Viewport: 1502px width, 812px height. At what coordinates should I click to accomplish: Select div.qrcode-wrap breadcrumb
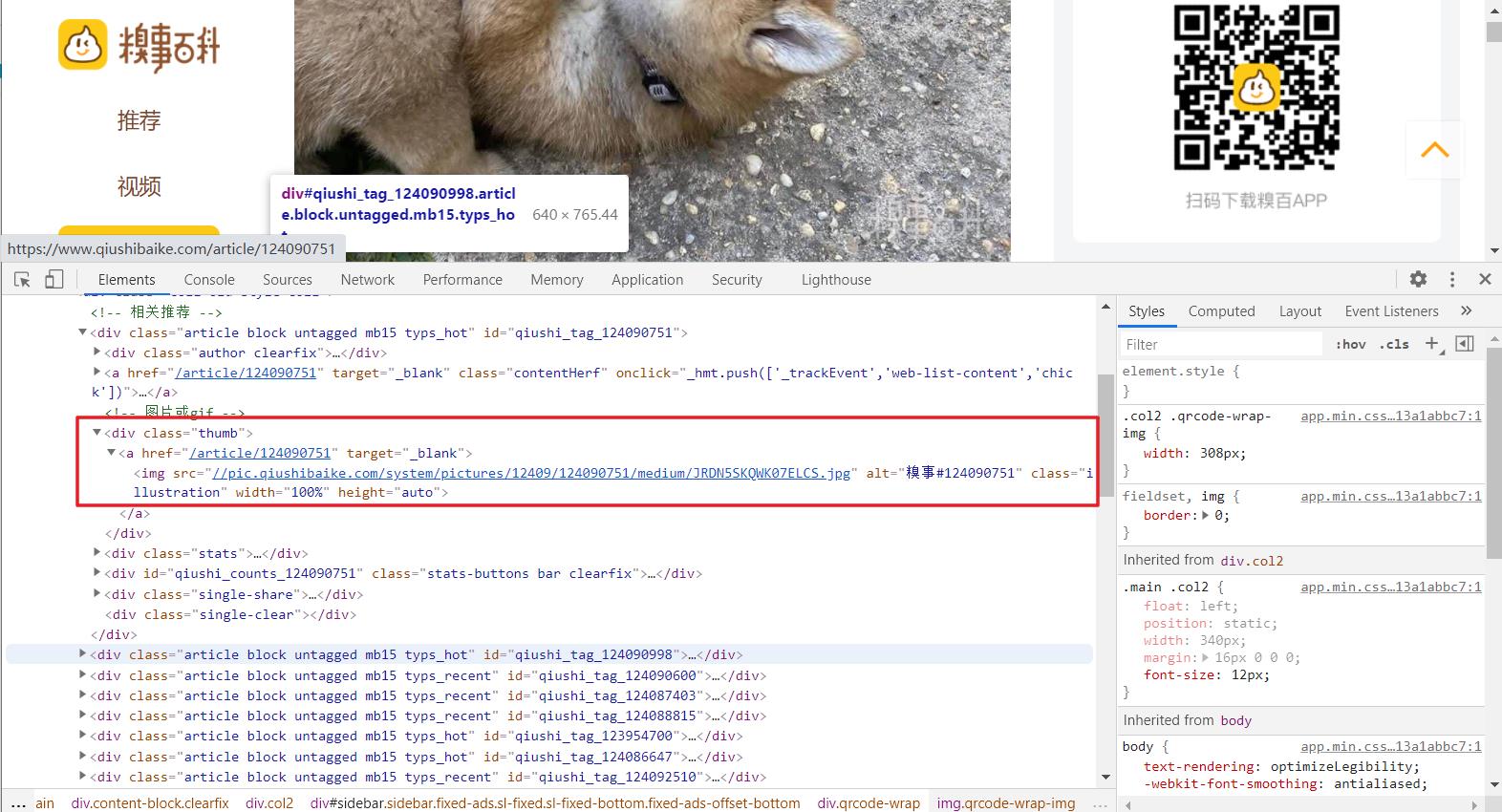[x=869, y=803]
